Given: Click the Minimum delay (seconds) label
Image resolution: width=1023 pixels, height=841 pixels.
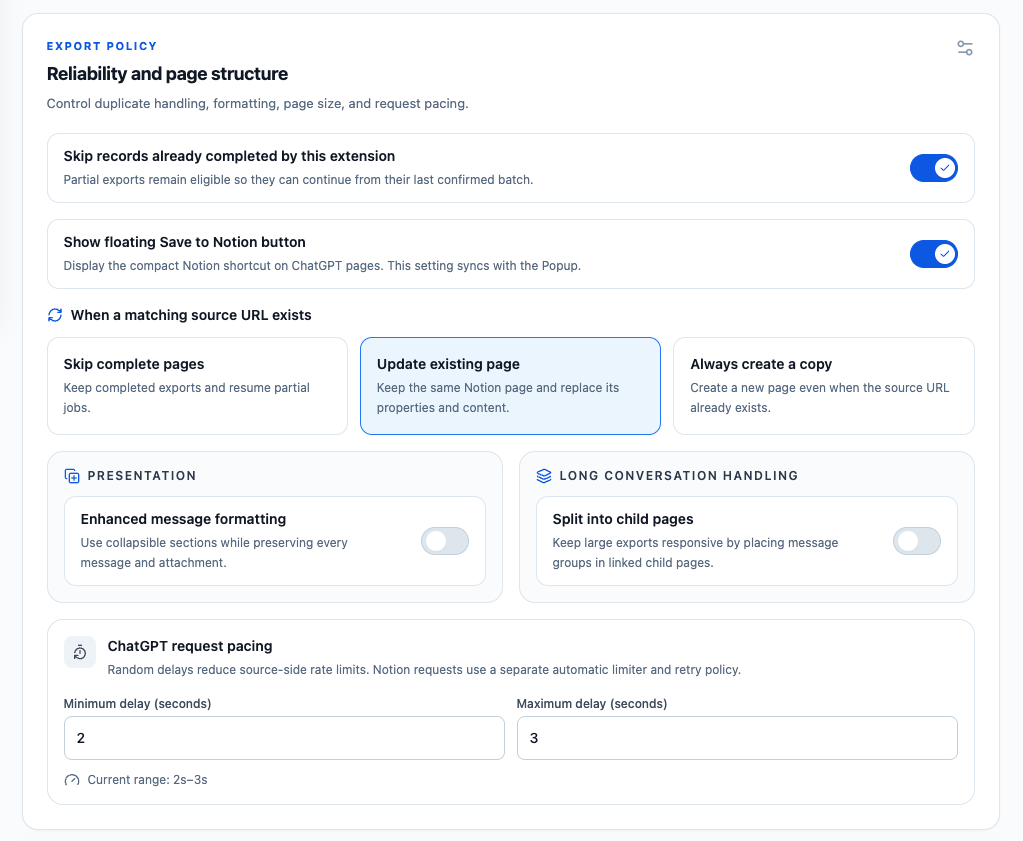Looking at the screenshot, I should point(137,703).
